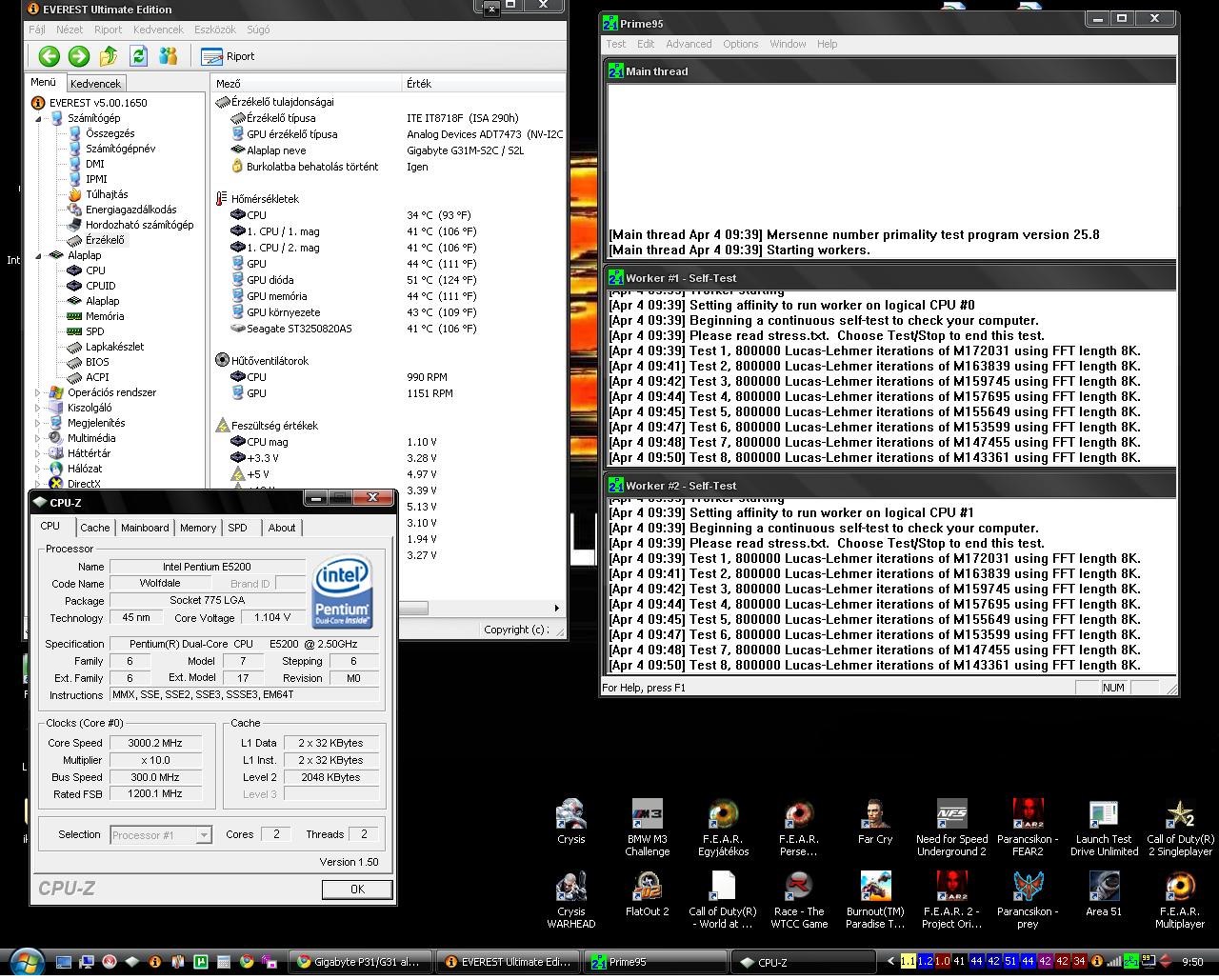
Task: Open the Hordozható számítógép entry
Action: pos(139,225)
